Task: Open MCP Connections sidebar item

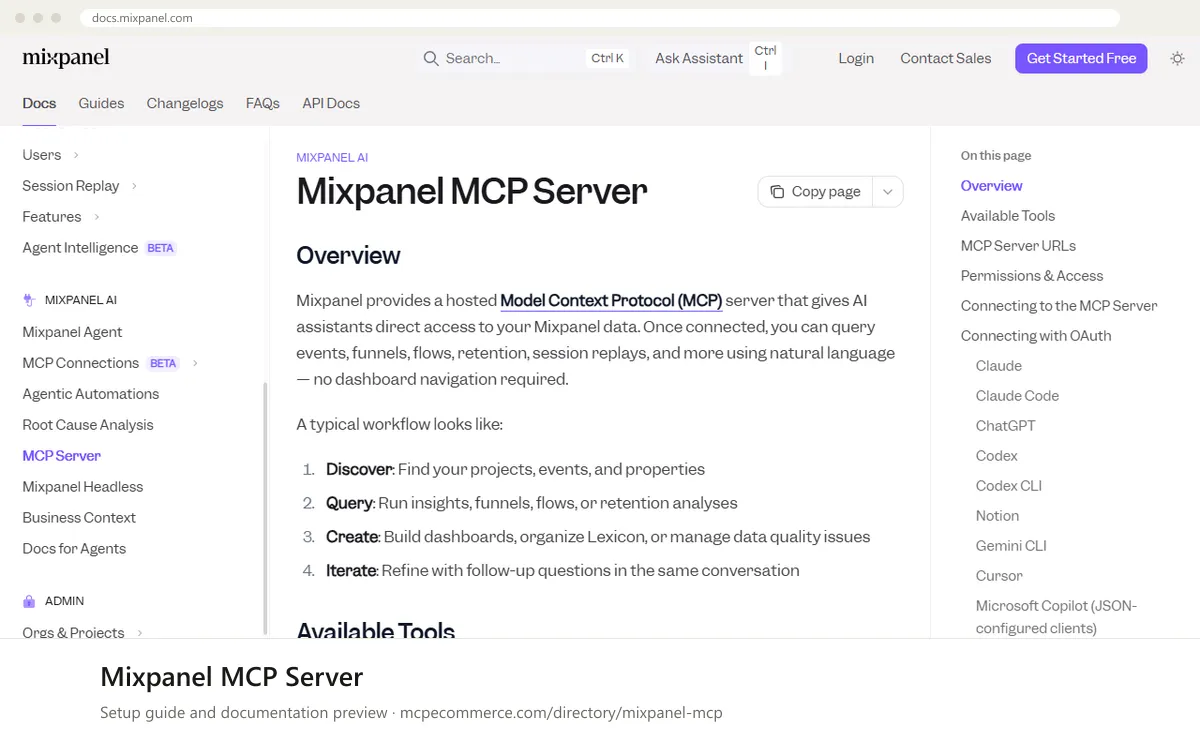Action: point(80,363)
